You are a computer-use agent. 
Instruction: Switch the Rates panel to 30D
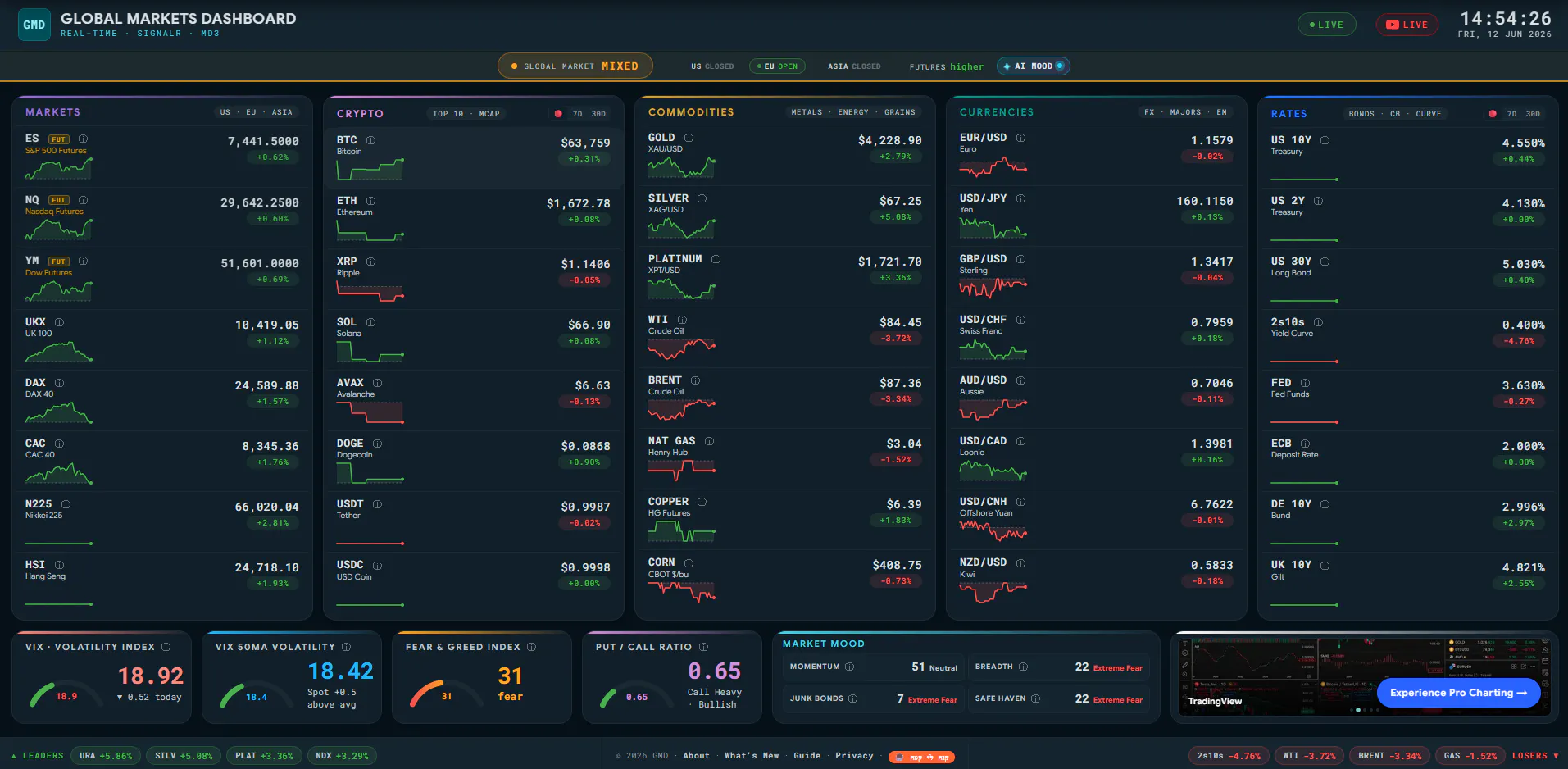pos(1533,114)
